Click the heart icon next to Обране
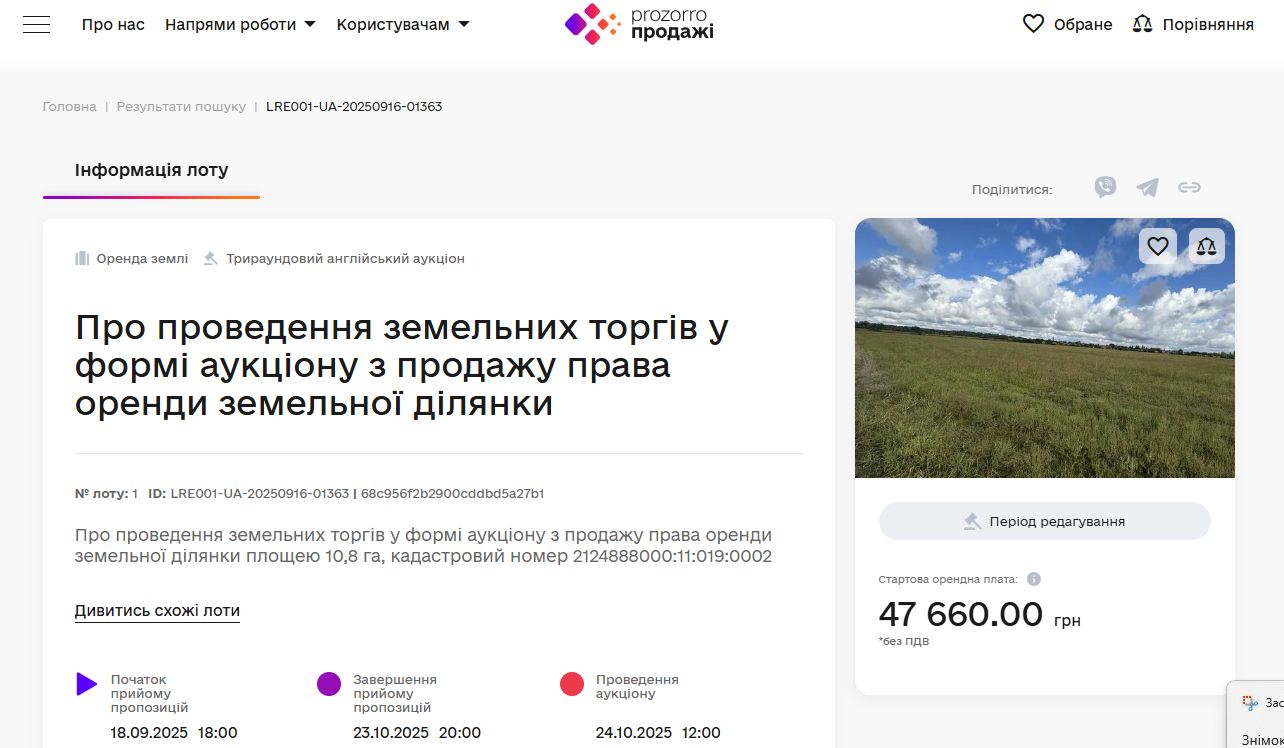This screenshot has width=1284, height=748. coord(1033,24)
